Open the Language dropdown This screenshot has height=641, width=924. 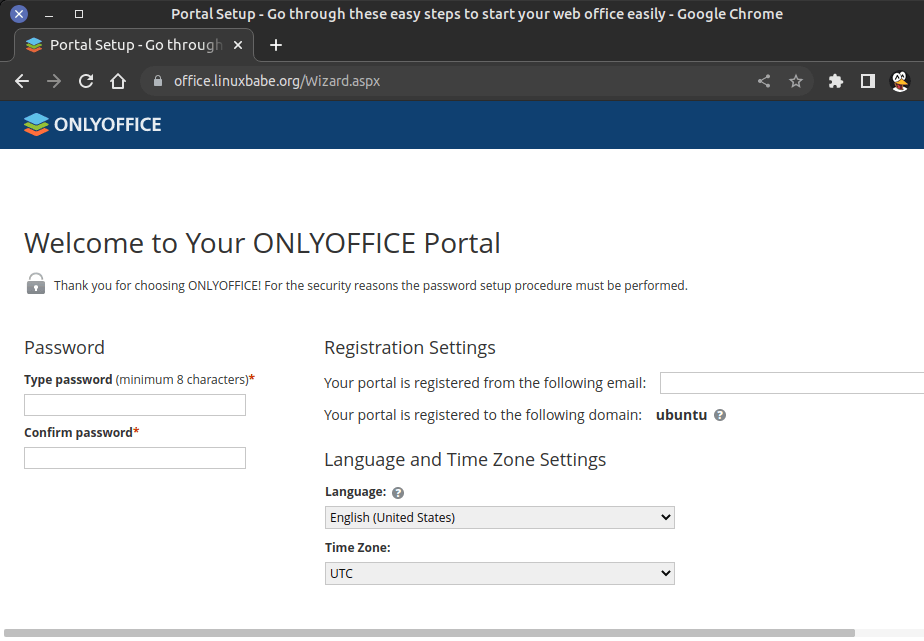tap(500, 518)
